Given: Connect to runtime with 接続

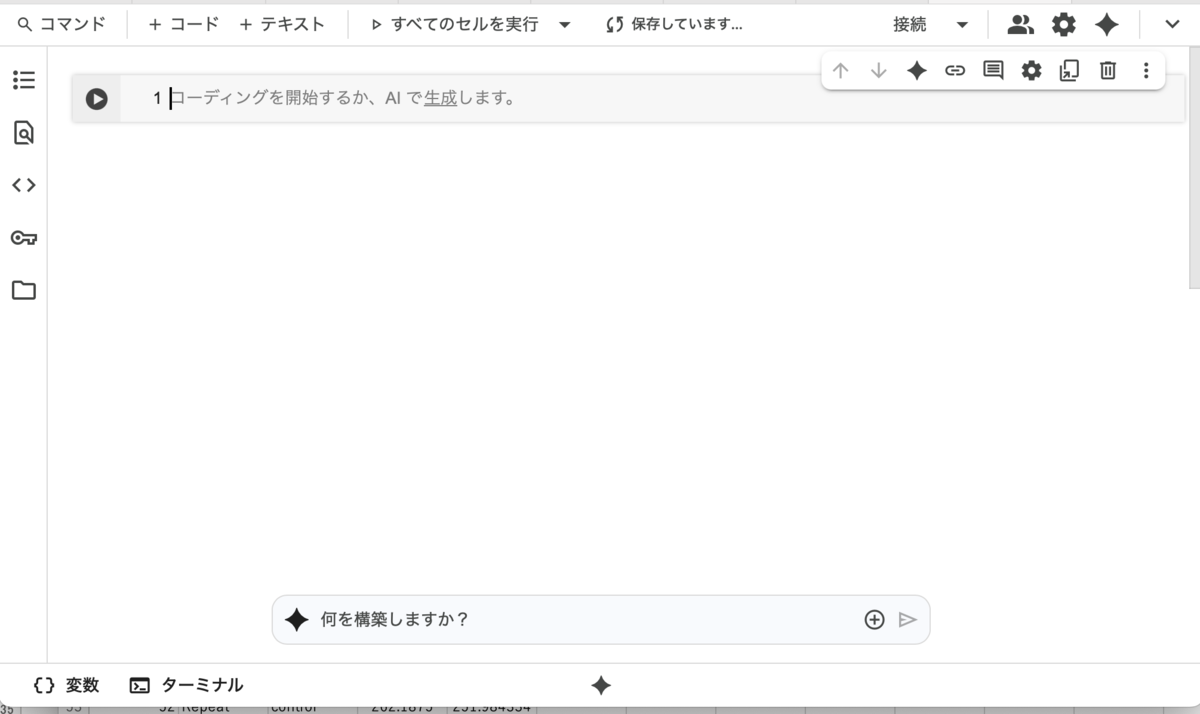Looking at the screenshot, I should 910,25.
